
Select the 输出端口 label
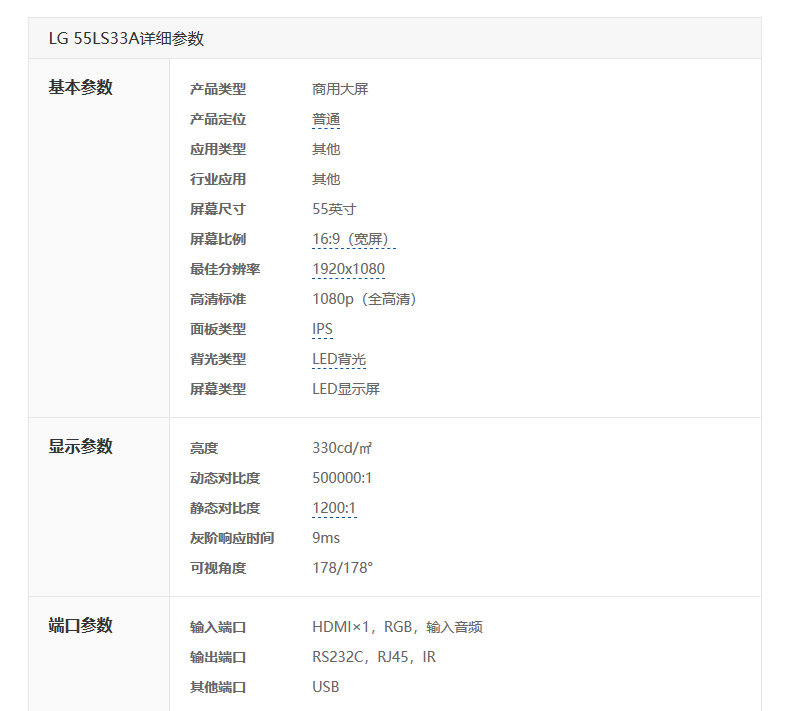pyautogui.click(x=218, y=657)
